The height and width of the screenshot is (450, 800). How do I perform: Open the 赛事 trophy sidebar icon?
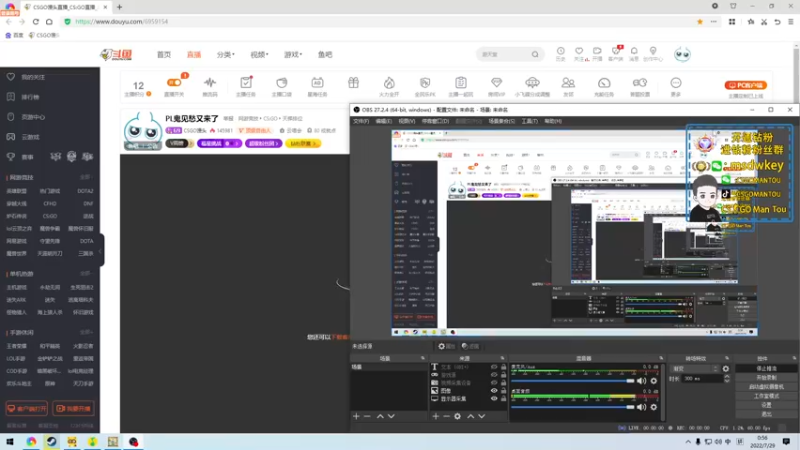coord(11,157)
